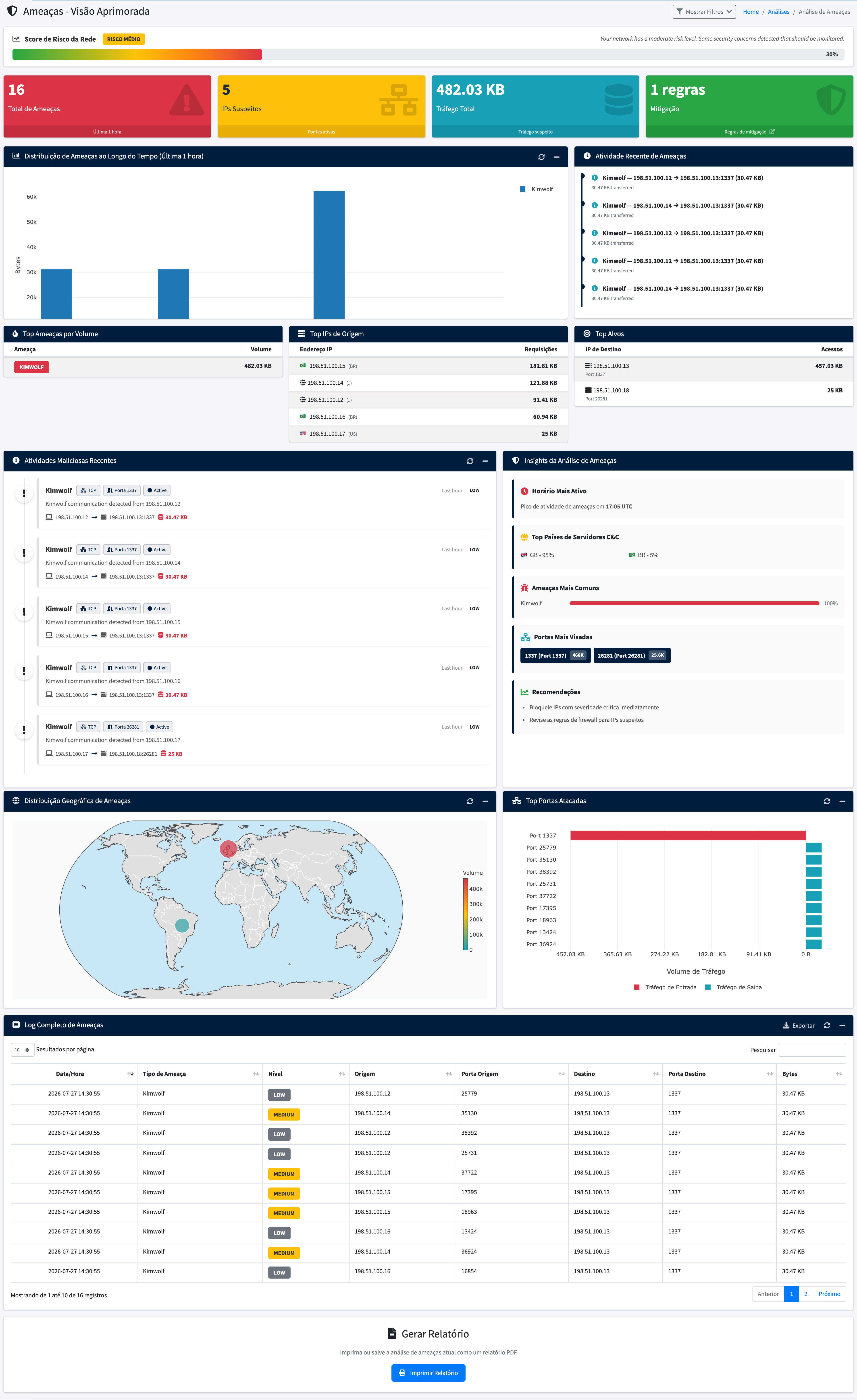Refresh the threat distribution over time chart

pos(541,157)
